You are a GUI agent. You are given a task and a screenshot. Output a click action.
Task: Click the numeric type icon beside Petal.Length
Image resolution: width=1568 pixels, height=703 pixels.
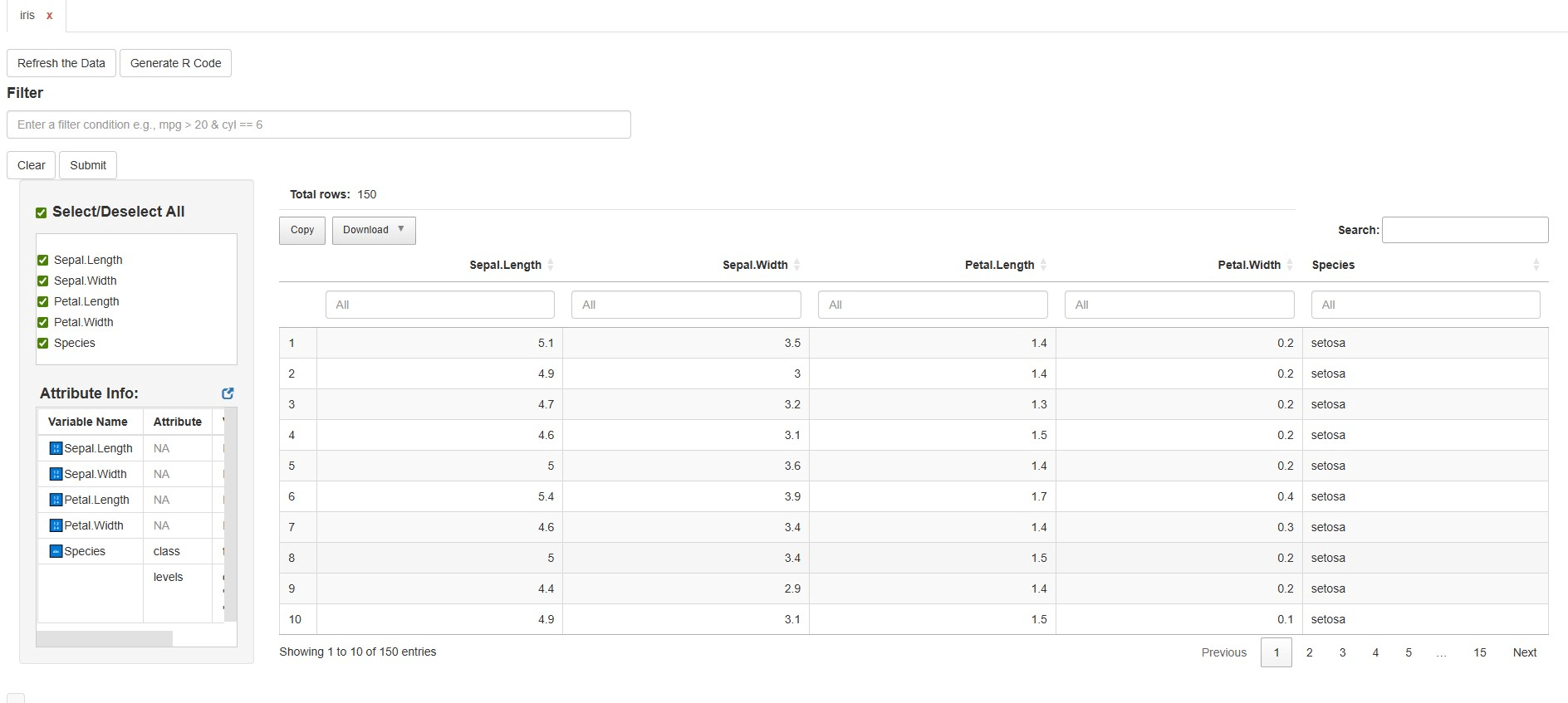56,500
